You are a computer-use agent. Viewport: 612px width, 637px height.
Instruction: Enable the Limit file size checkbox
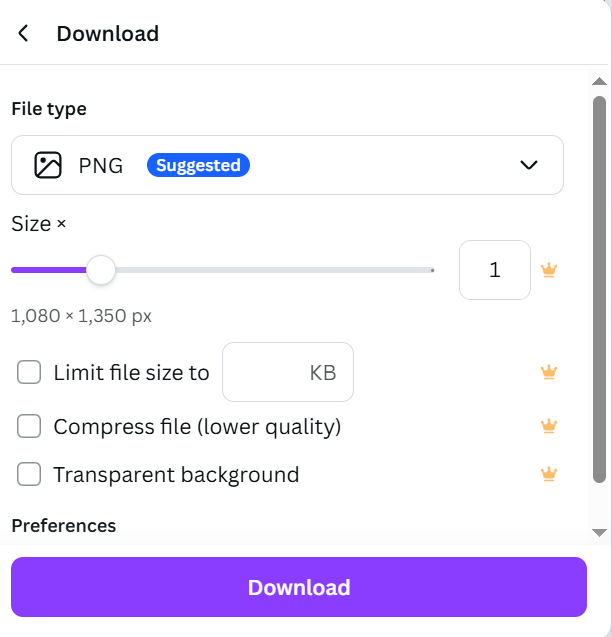coord(30,373)
